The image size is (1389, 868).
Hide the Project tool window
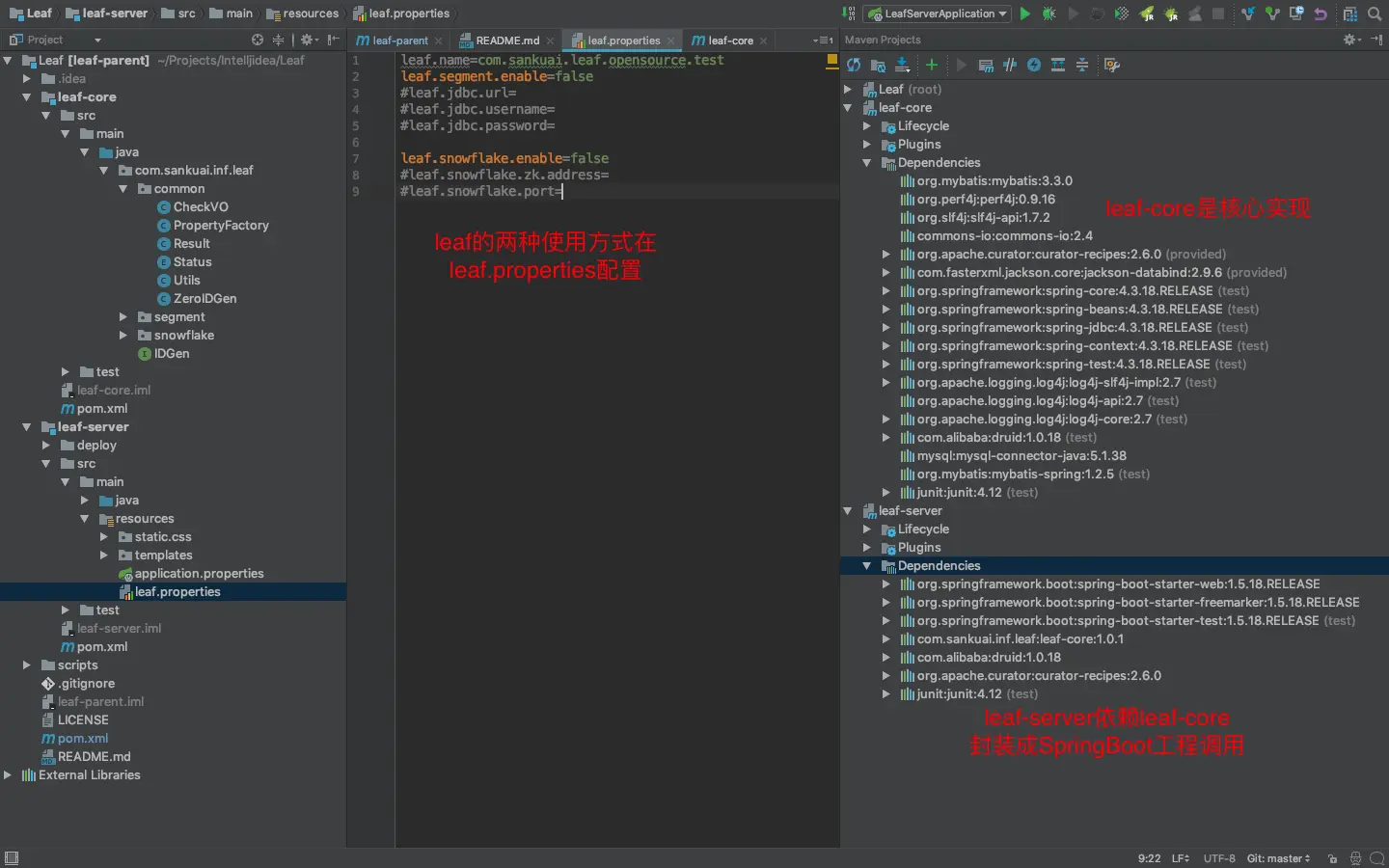coord(334,40)
